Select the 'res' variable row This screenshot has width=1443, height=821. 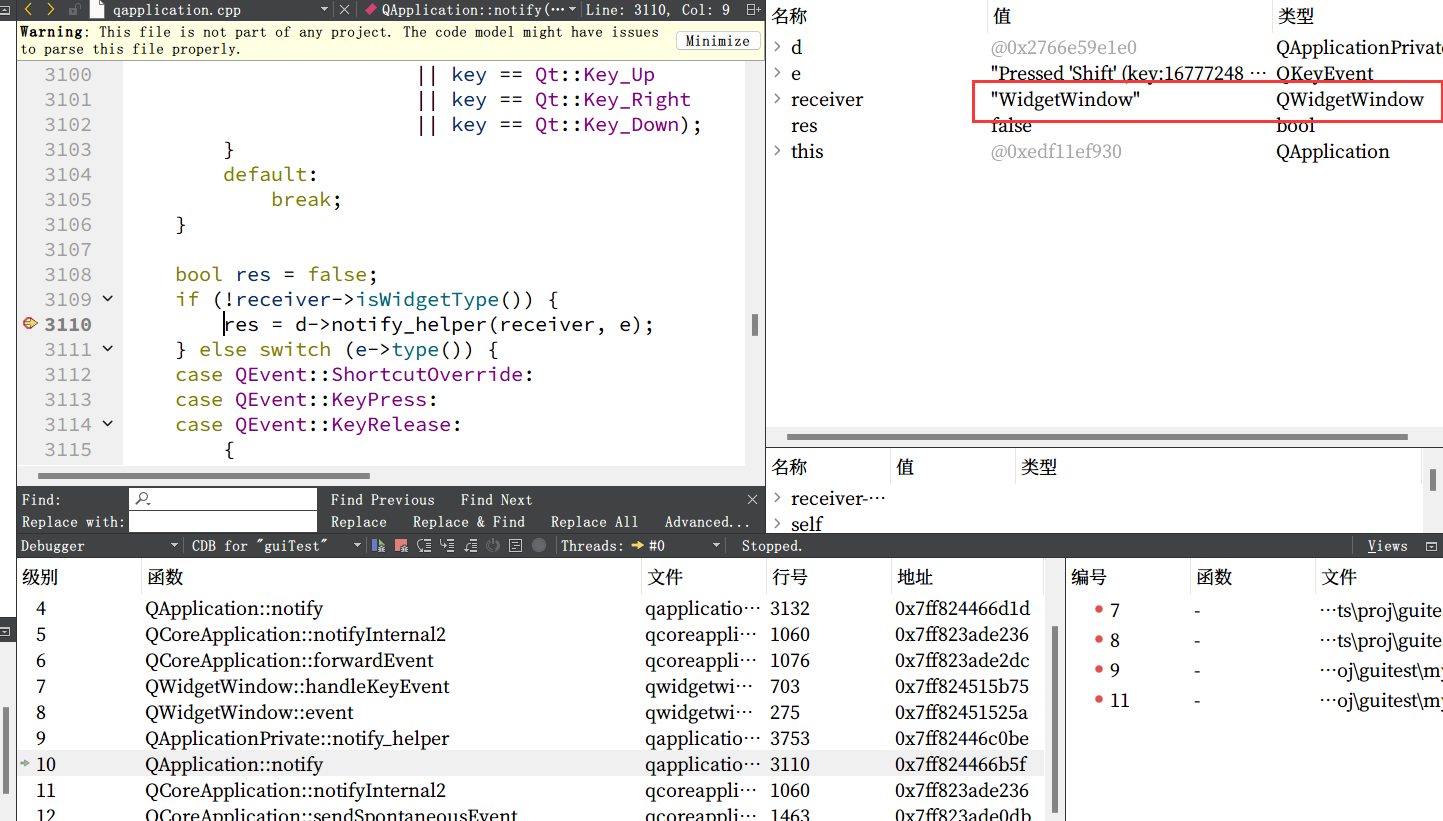pyautogui.click(x=1105, y=125)
